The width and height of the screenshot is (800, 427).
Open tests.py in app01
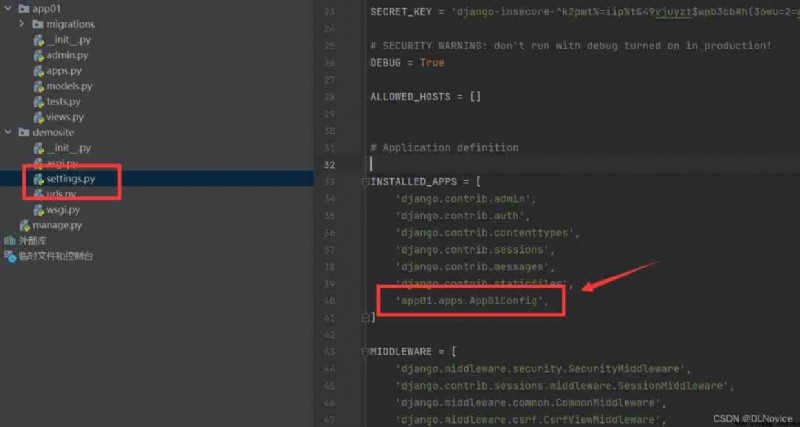(64, 102)
